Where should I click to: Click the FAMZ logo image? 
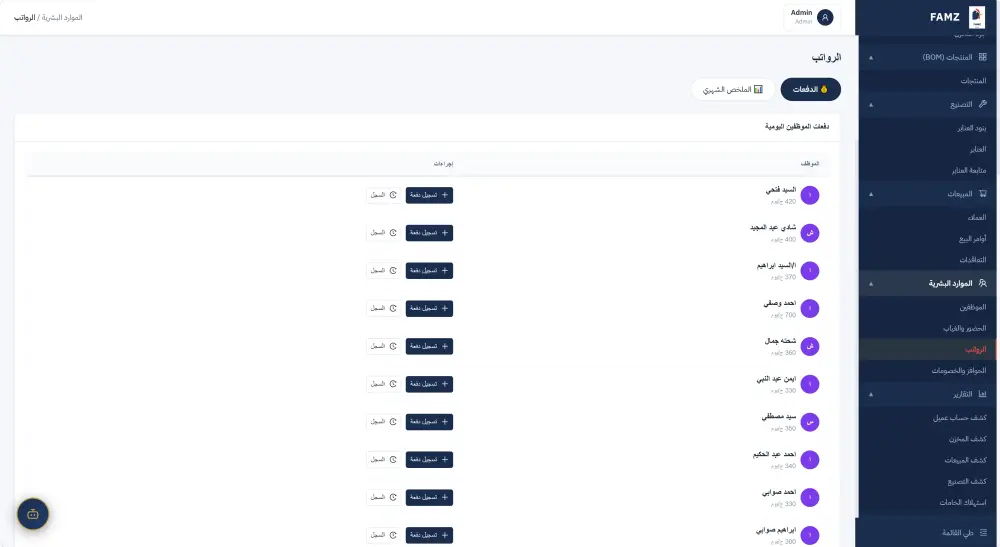tap(976, 17)
